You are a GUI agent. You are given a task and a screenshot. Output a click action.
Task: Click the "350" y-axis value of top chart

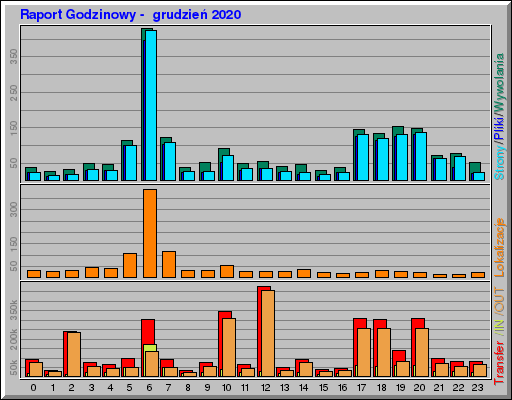point(14,56)
